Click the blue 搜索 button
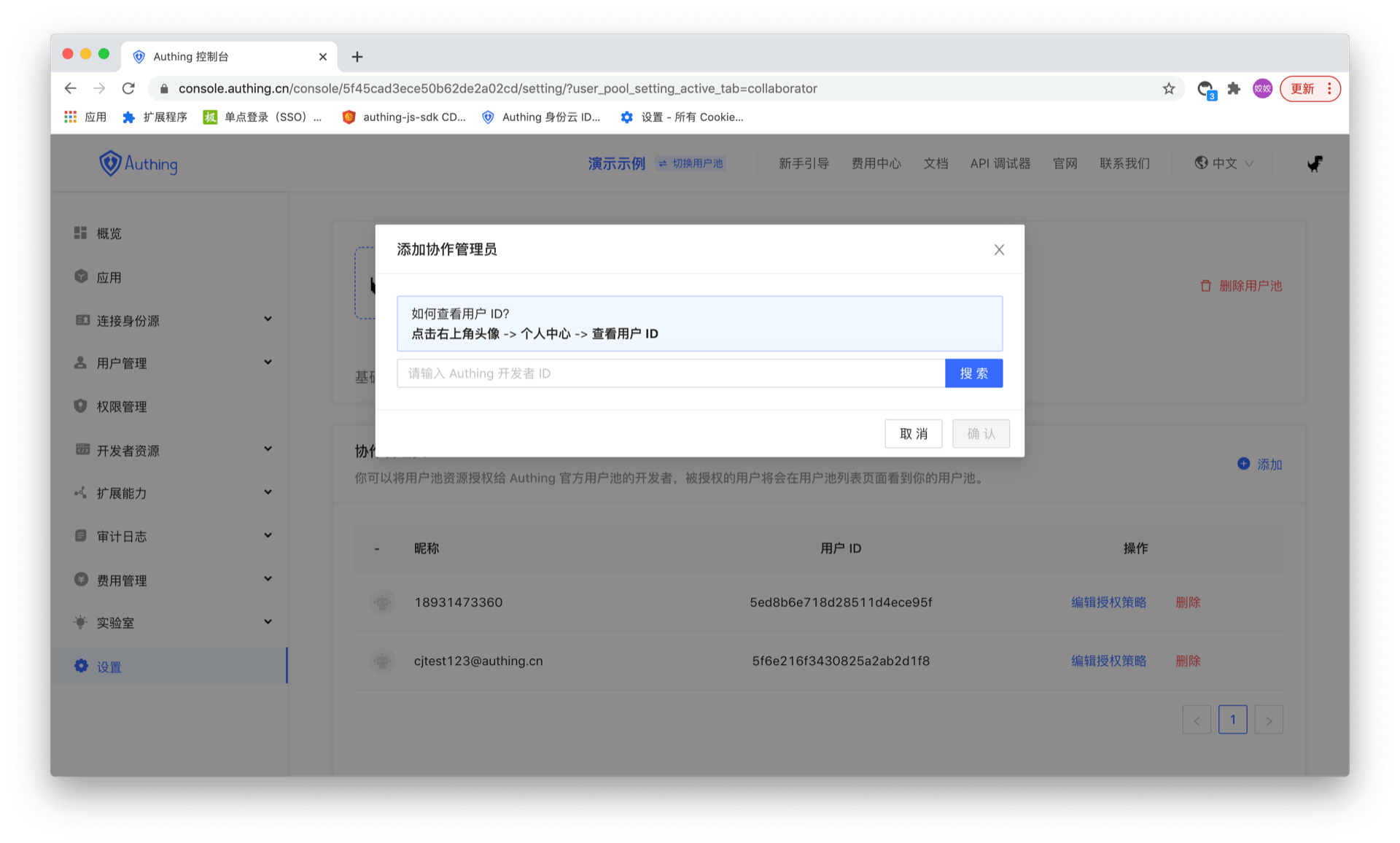Viewport: 1400px width, 843px height. pyautogui.click(x=973, y=373)
